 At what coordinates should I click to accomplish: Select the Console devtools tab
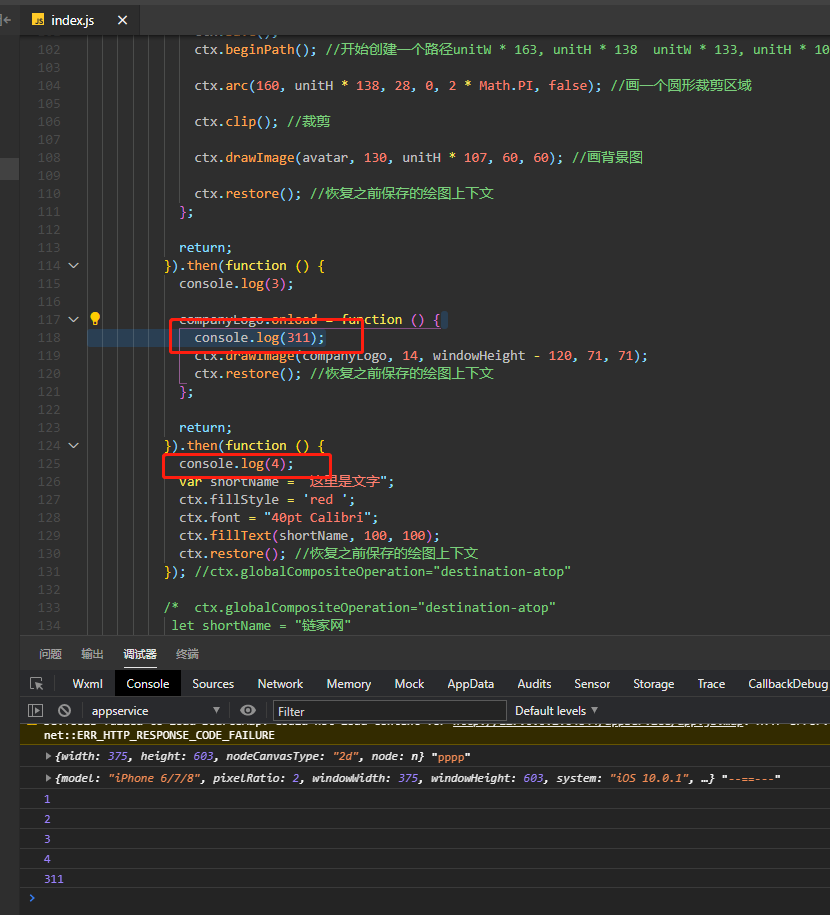tap(148, 683)
